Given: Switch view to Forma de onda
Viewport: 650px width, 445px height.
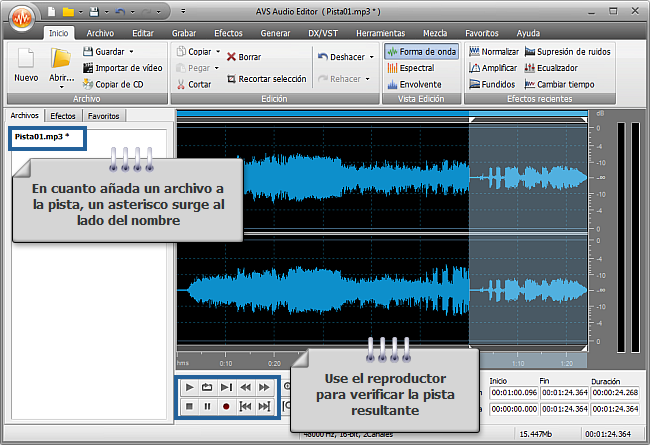Looking at the screenshot, I should 422,52.
